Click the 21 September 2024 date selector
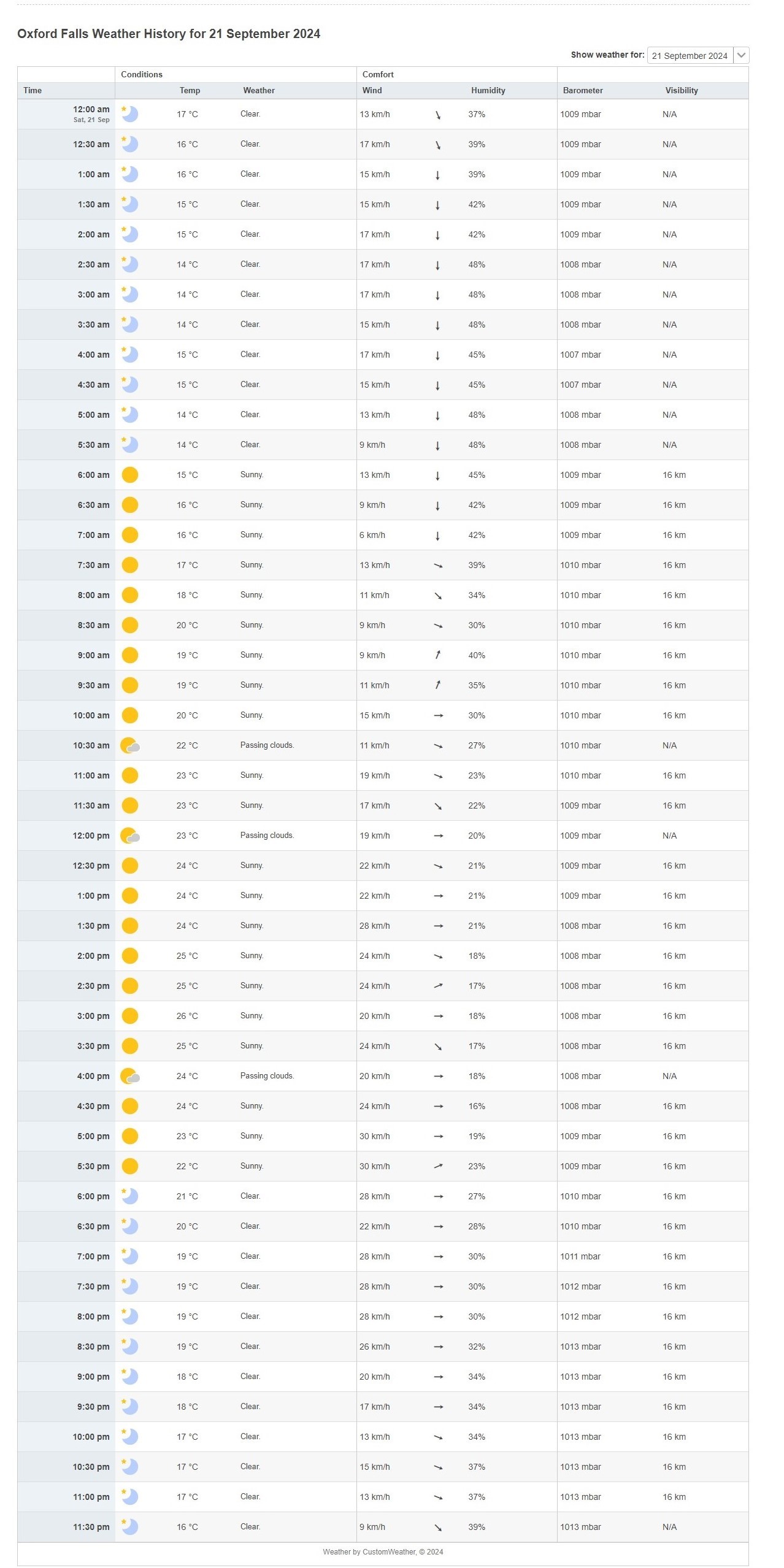 click(690, 55)
